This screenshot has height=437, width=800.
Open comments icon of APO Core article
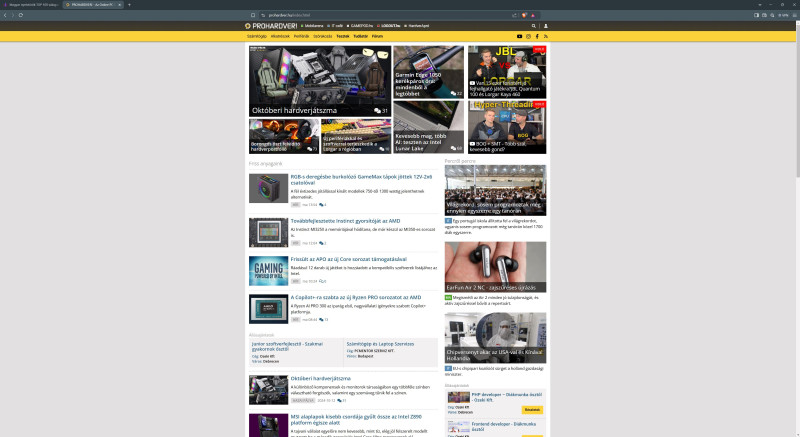[x=322, y=281]
